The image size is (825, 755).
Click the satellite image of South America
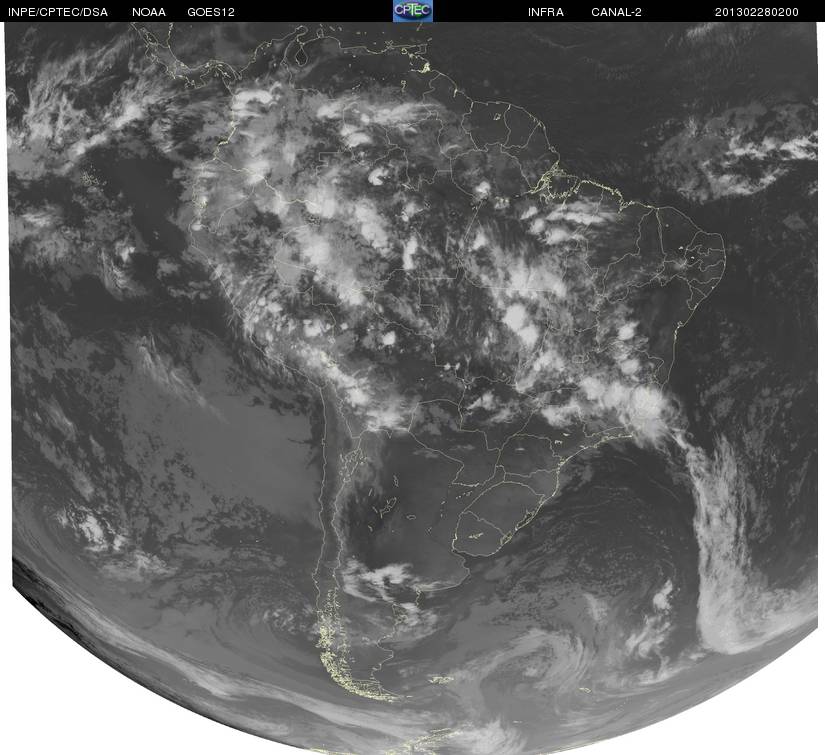[x=414, y=388]
